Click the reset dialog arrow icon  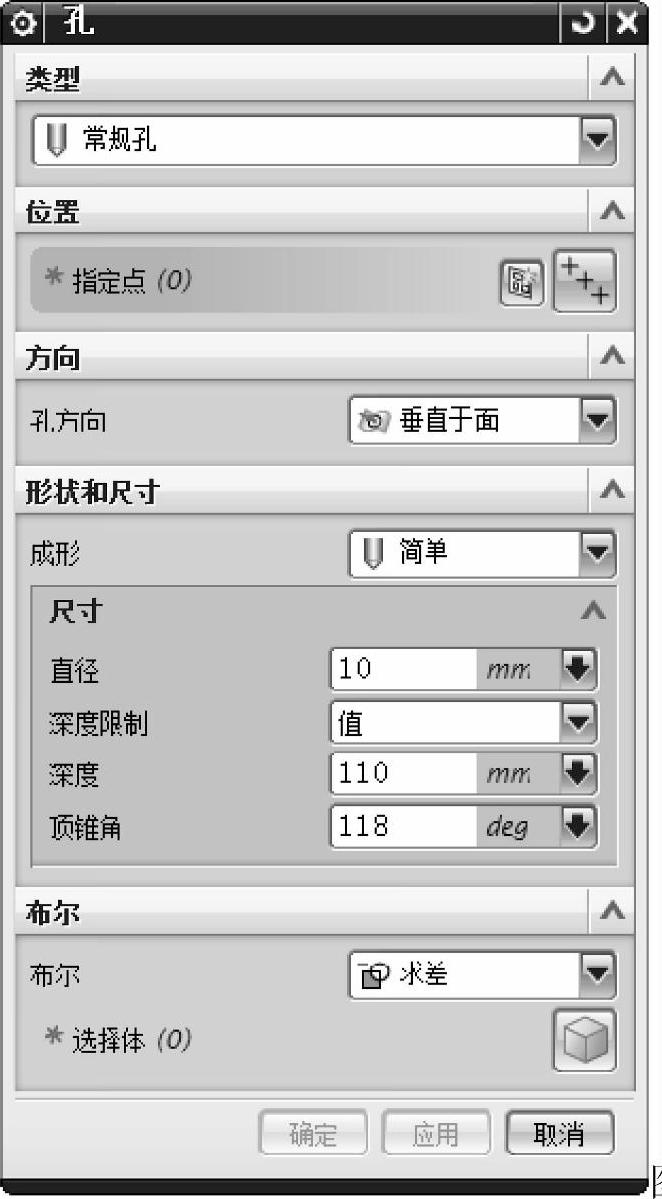584,22
